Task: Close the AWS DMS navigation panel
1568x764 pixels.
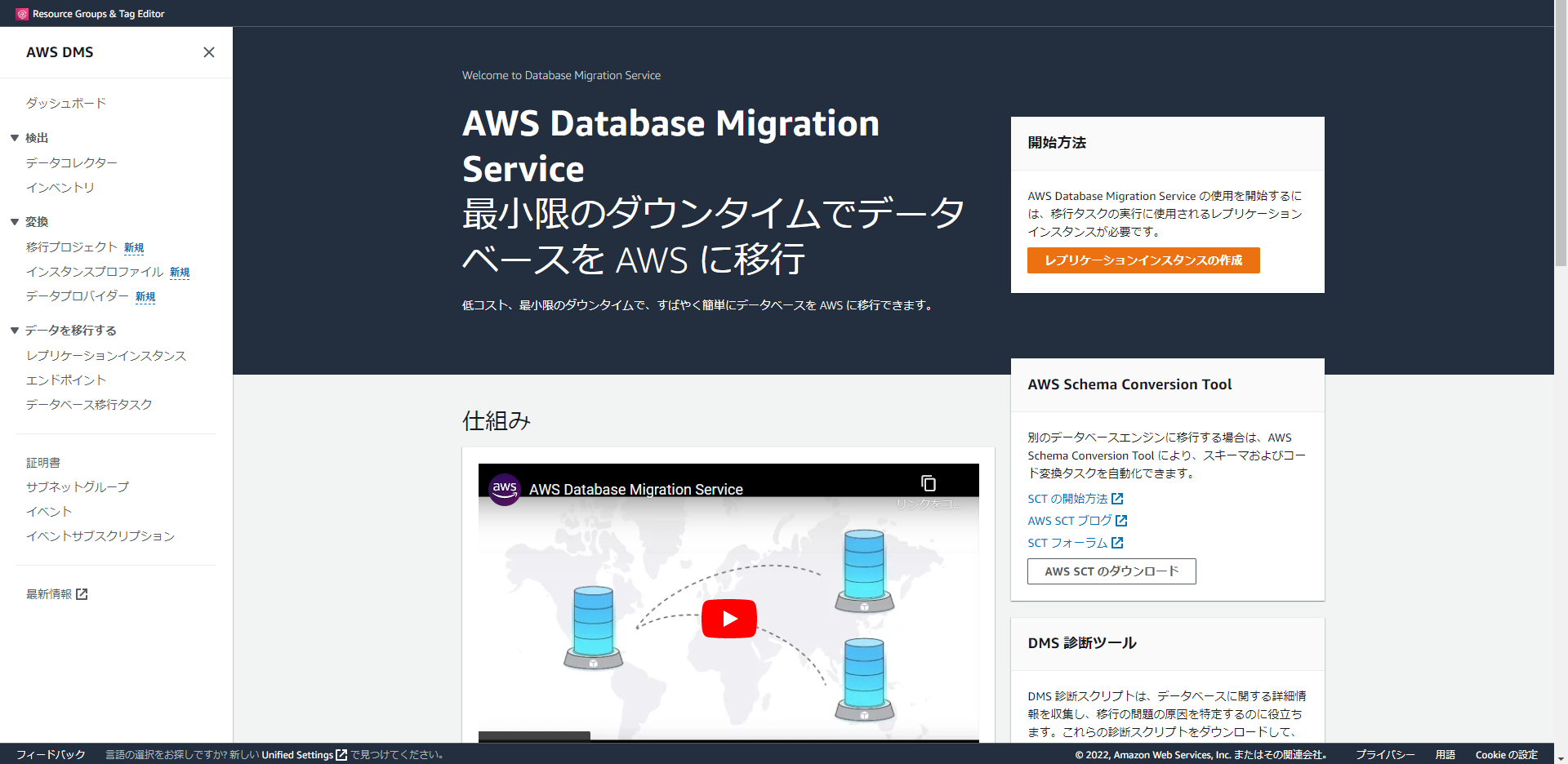Action: [209, 52]
